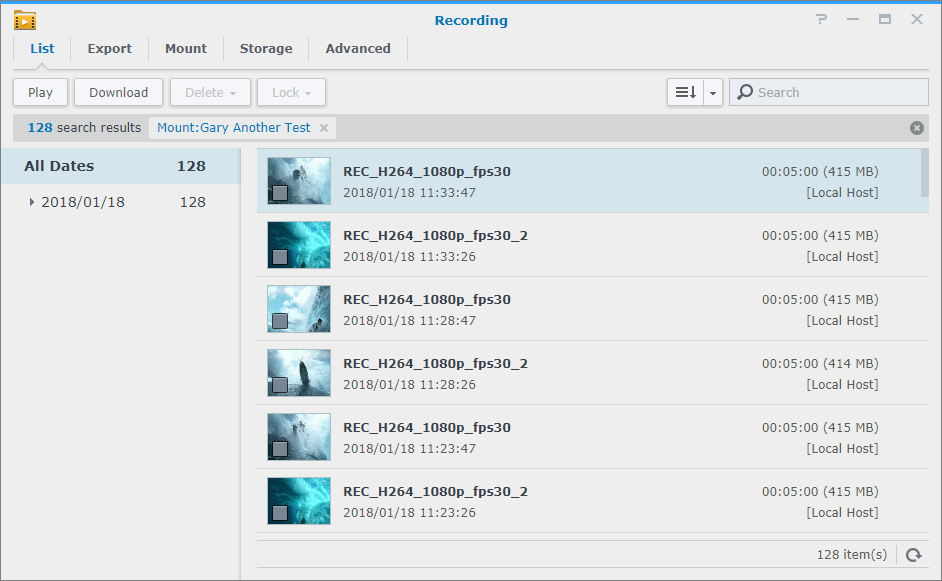
Task: Switch to the Export tab
Action: (x=109, y=48)
